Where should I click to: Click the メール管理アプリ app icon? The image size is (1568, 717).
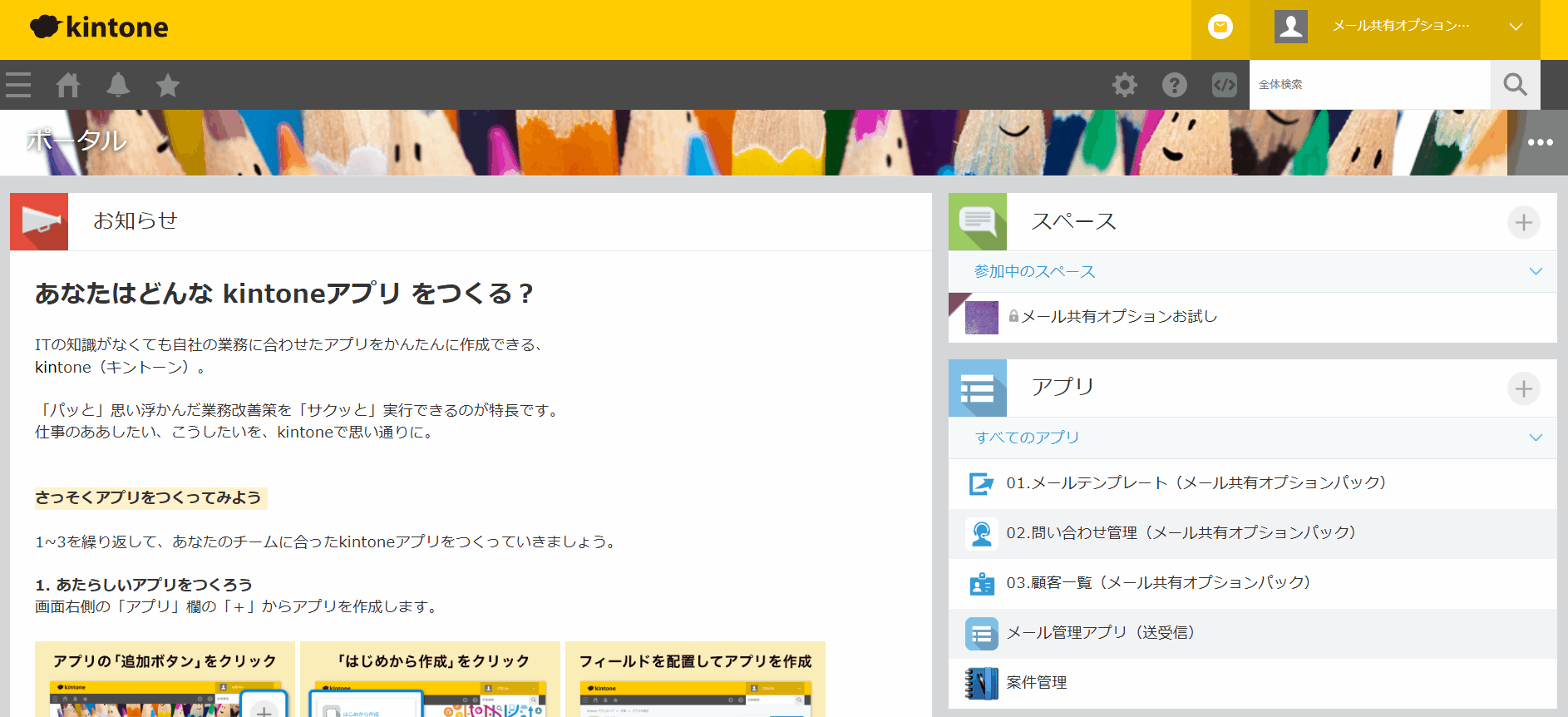tap(981, 633)
